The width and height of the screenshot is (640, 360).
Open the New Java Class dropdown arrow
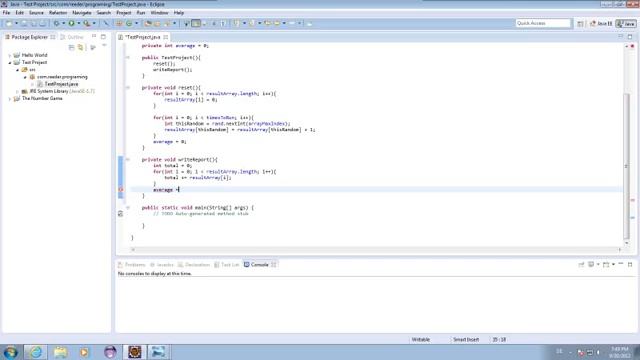[137, 24]
